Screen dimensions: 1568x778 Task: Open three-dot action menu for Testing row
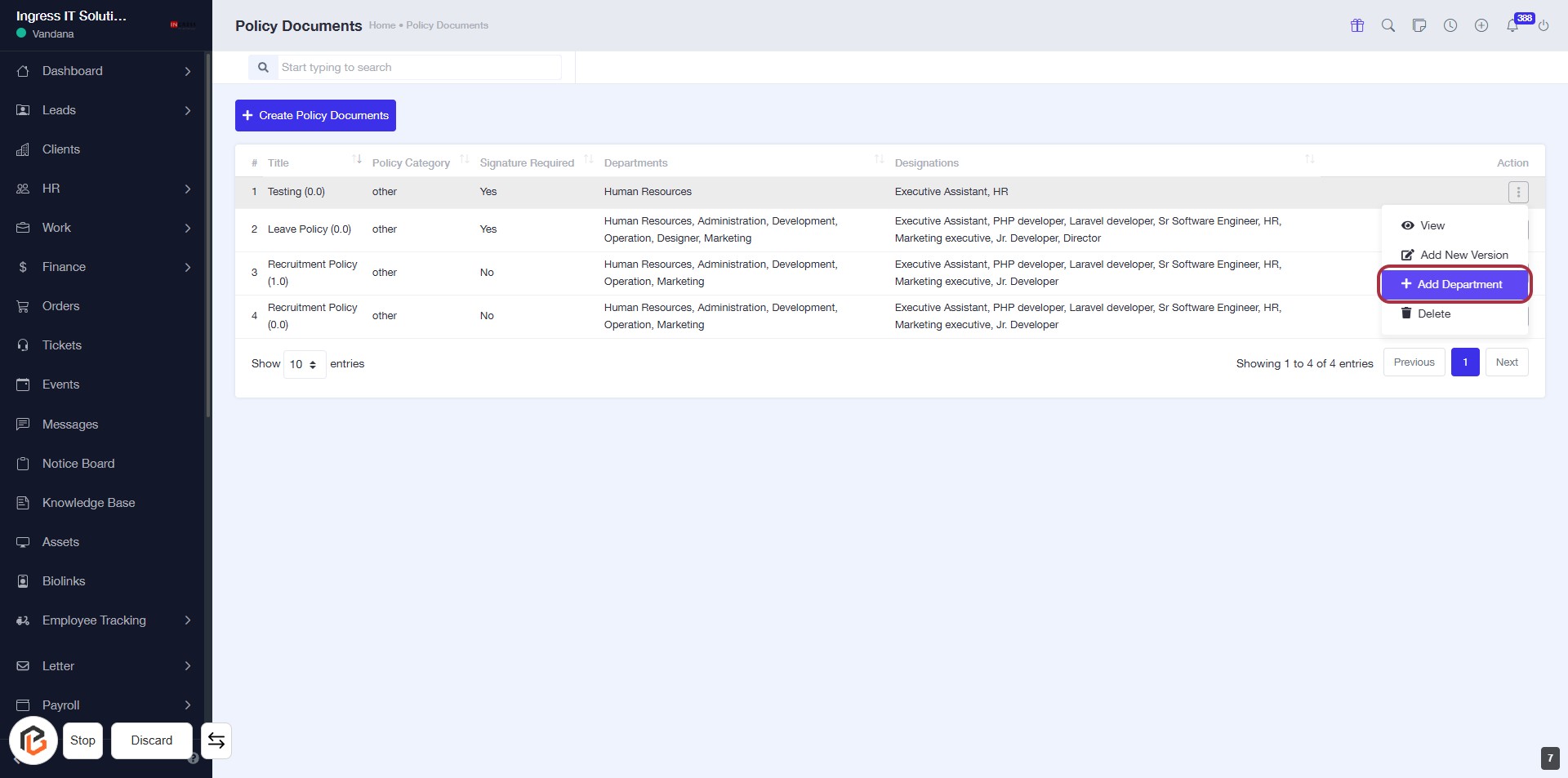tap(1517, 193)
